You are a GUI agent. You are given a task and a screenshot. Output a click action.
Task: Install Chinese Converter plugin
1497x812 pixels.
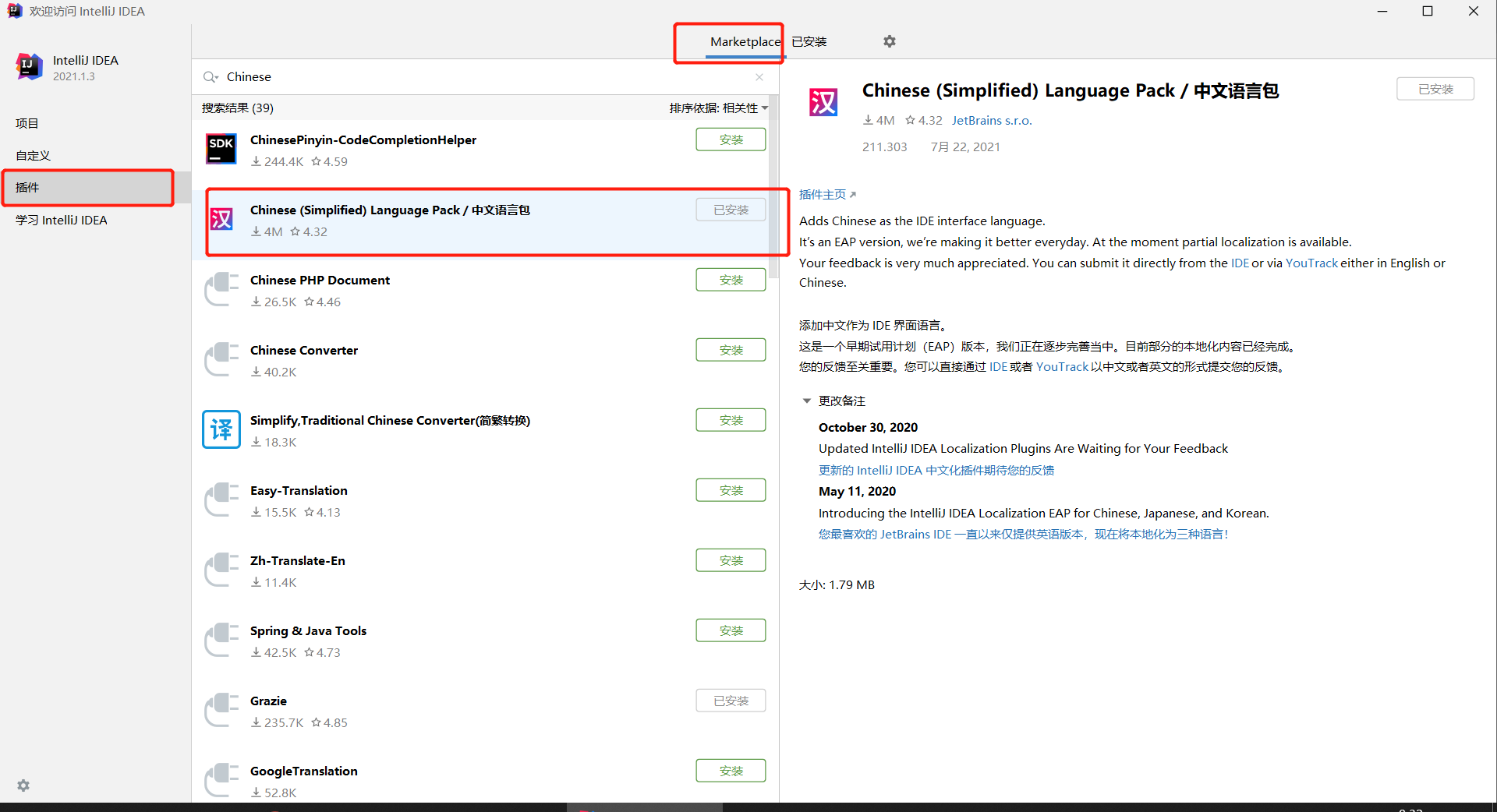[x=731, y=350]
